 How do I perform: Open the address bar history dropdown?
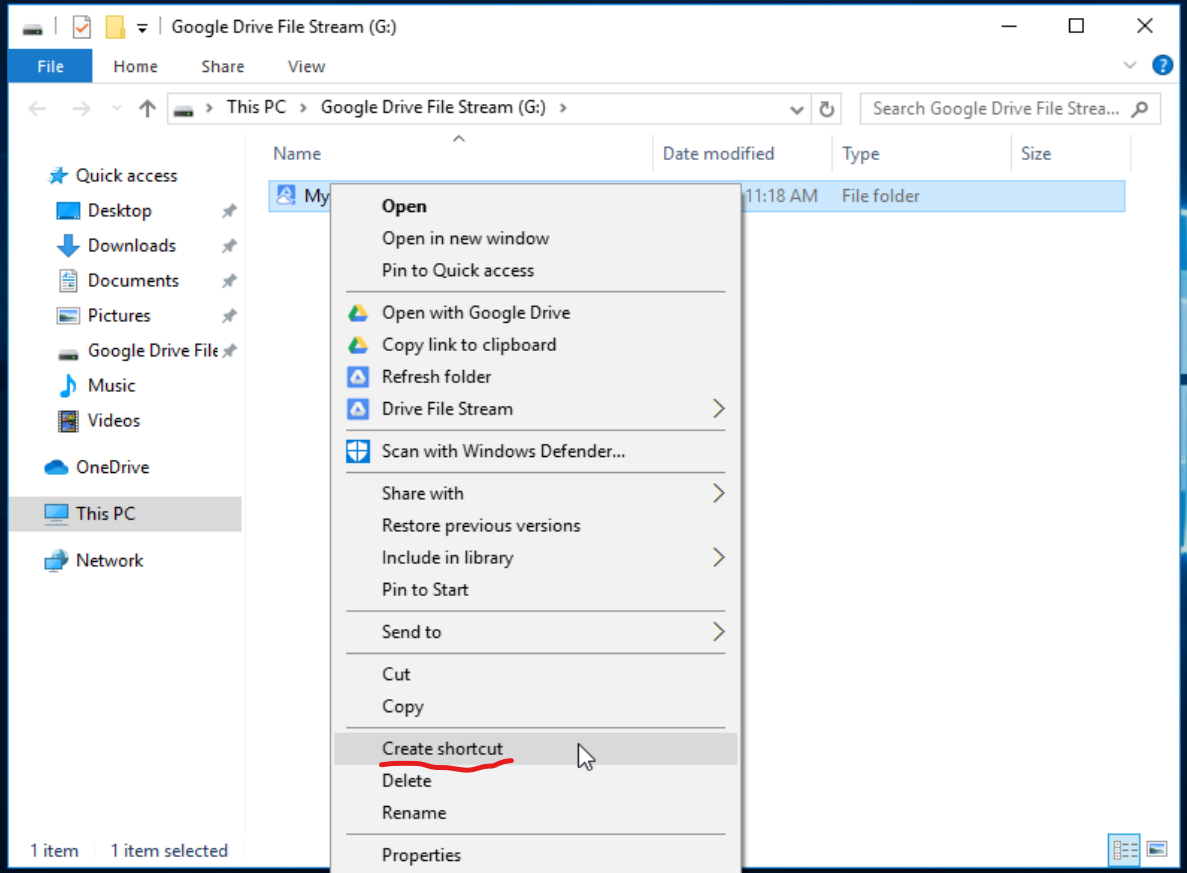coord(796,110)
